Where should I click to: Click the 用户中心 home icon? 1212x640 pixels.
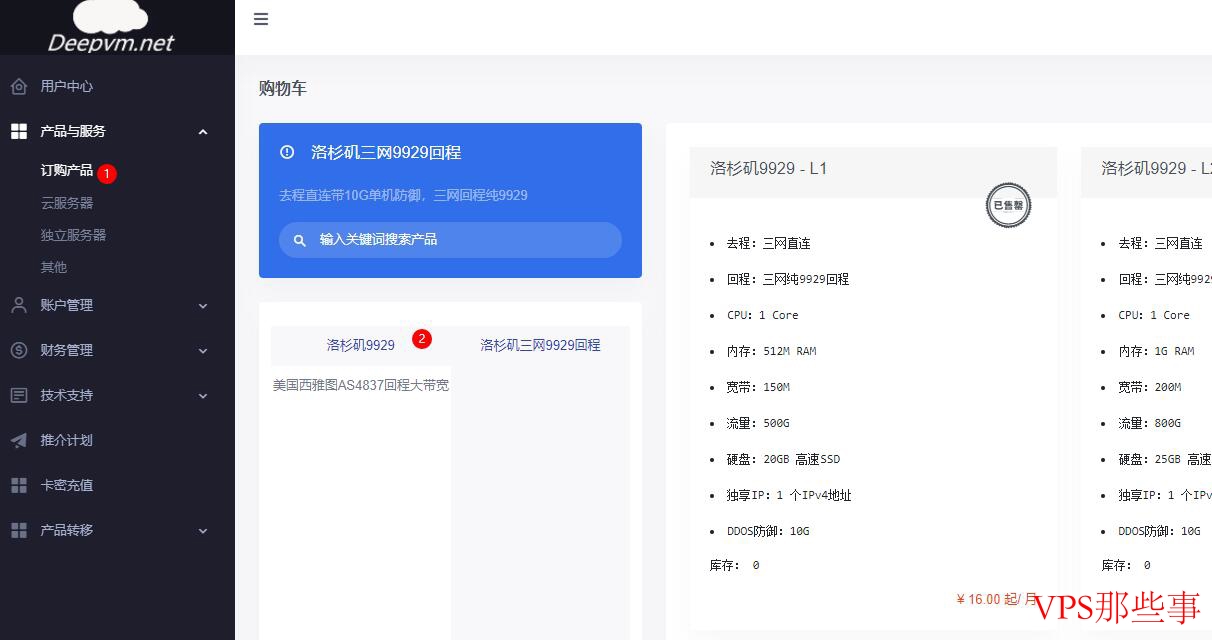pos(19,86)
